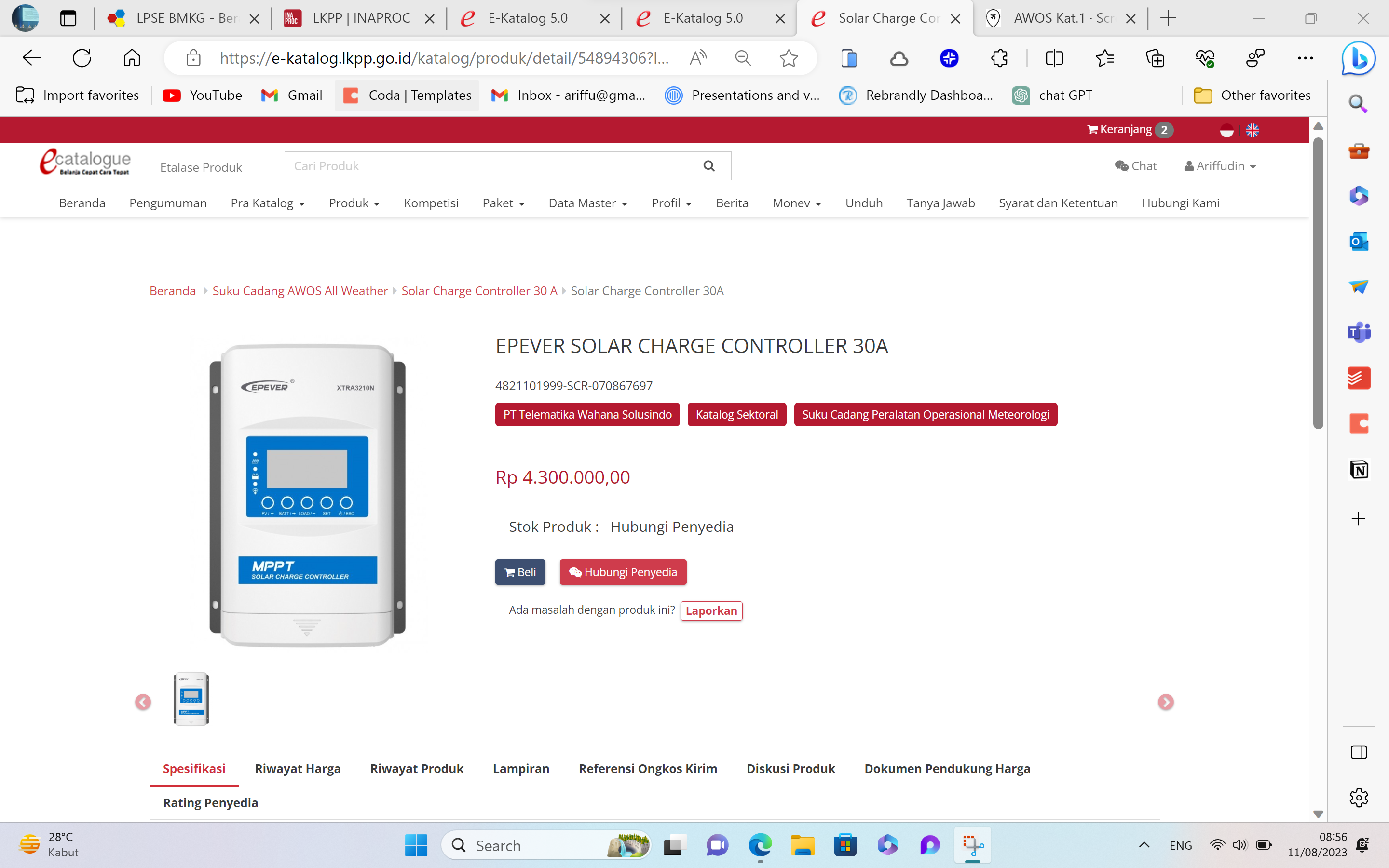The height and width of the screenshot is (868, 1389).
Task: Open Notion from the Edge sidebar
Action: point(1359,470)
